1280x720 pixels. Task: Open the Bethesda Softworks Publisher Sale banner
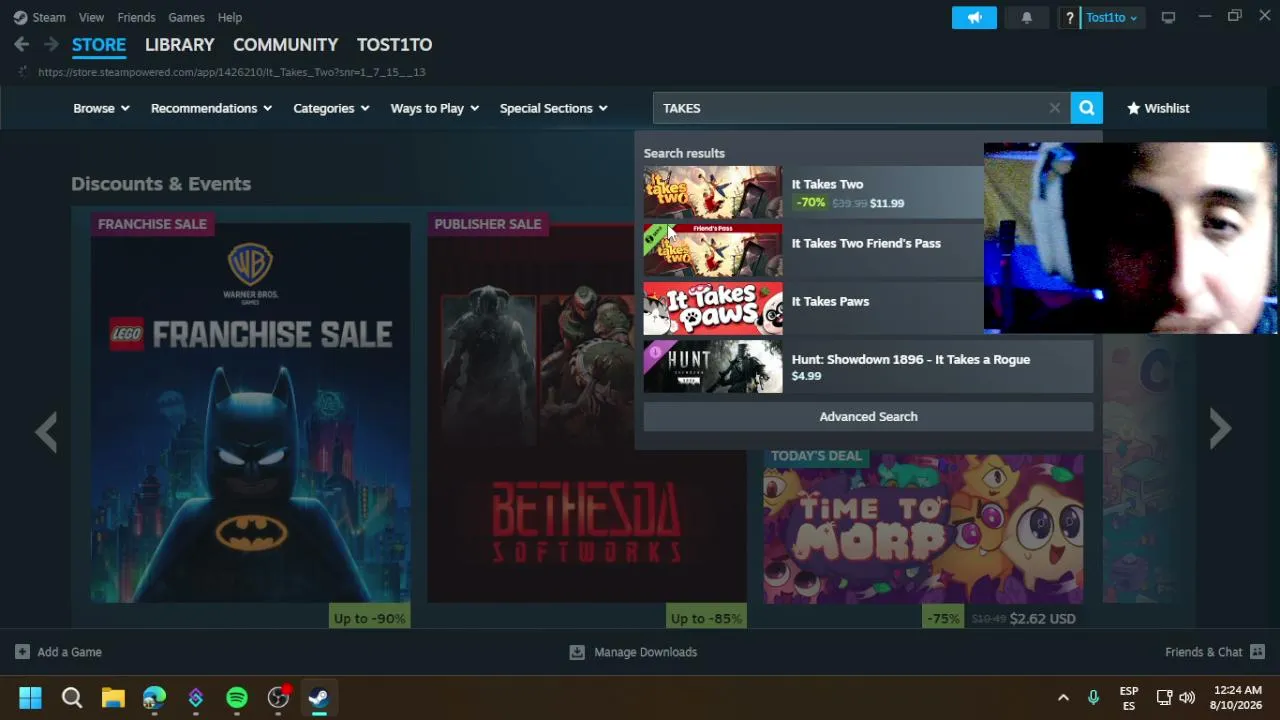point(587,413)
